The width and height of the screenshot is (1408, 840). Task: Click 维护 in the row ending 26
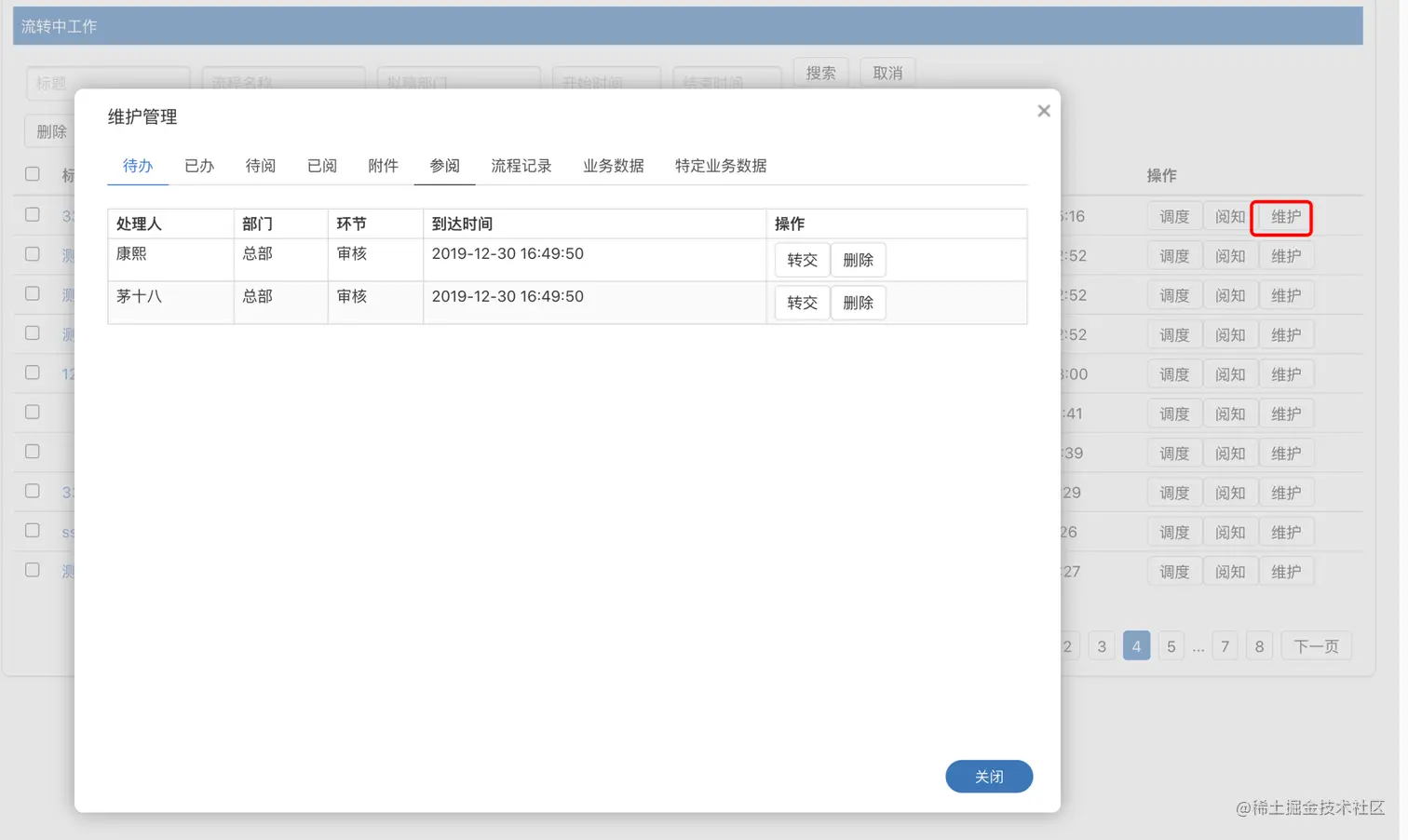pyautogui.click(x=1286, y=533)
